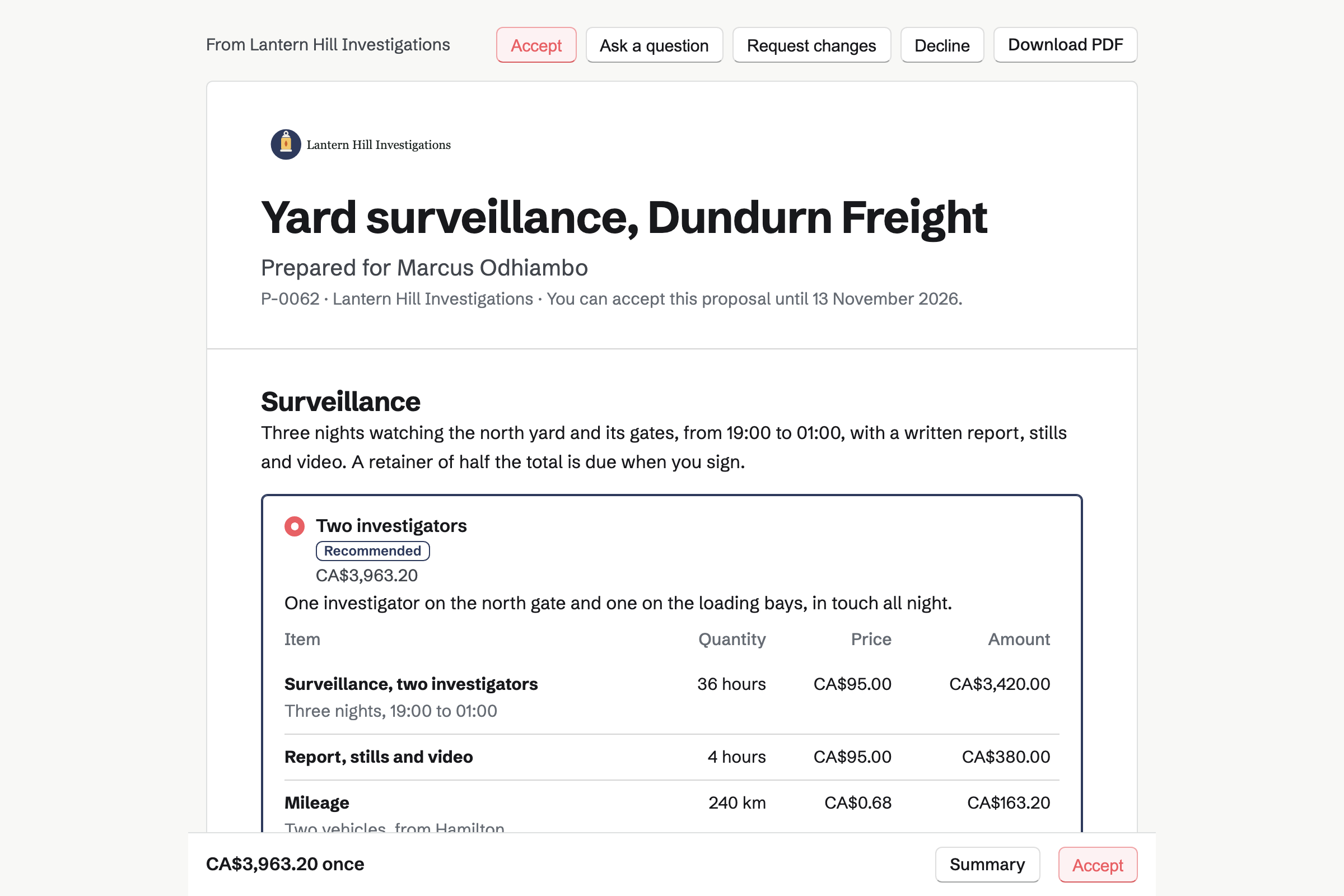1344x896 pixels.
Task: Select the Two investigators radio option
Action: coord(295,526)
